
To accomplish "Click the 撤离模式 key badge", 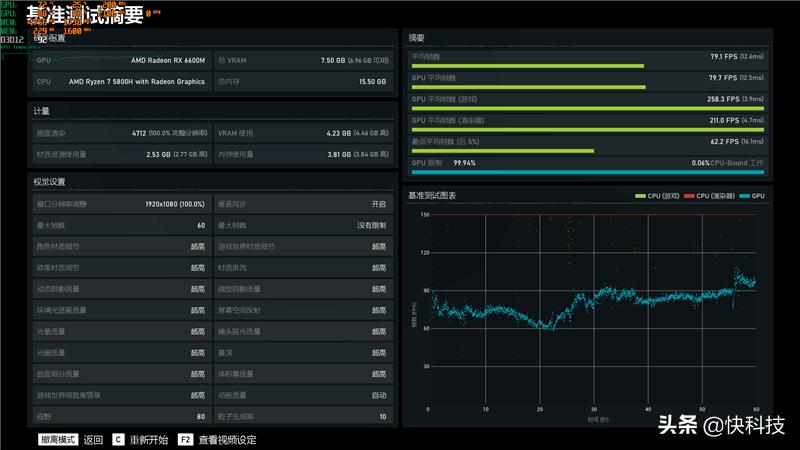I will click(x=58, y=439).
